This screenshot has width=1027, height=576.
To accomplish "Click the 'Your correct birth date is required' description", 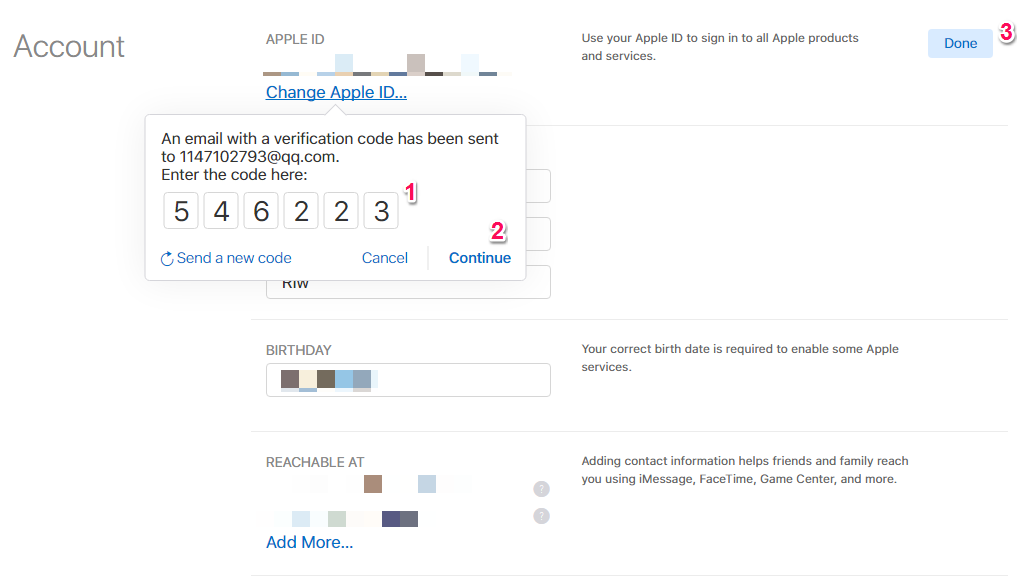I will click(x=740, y=358).
